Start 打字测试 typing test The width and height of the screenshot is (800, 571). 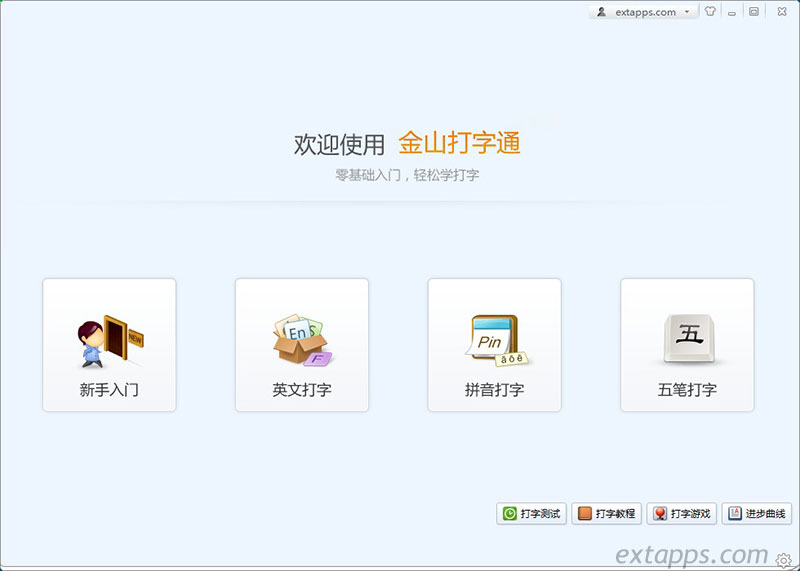coord(531,513)
